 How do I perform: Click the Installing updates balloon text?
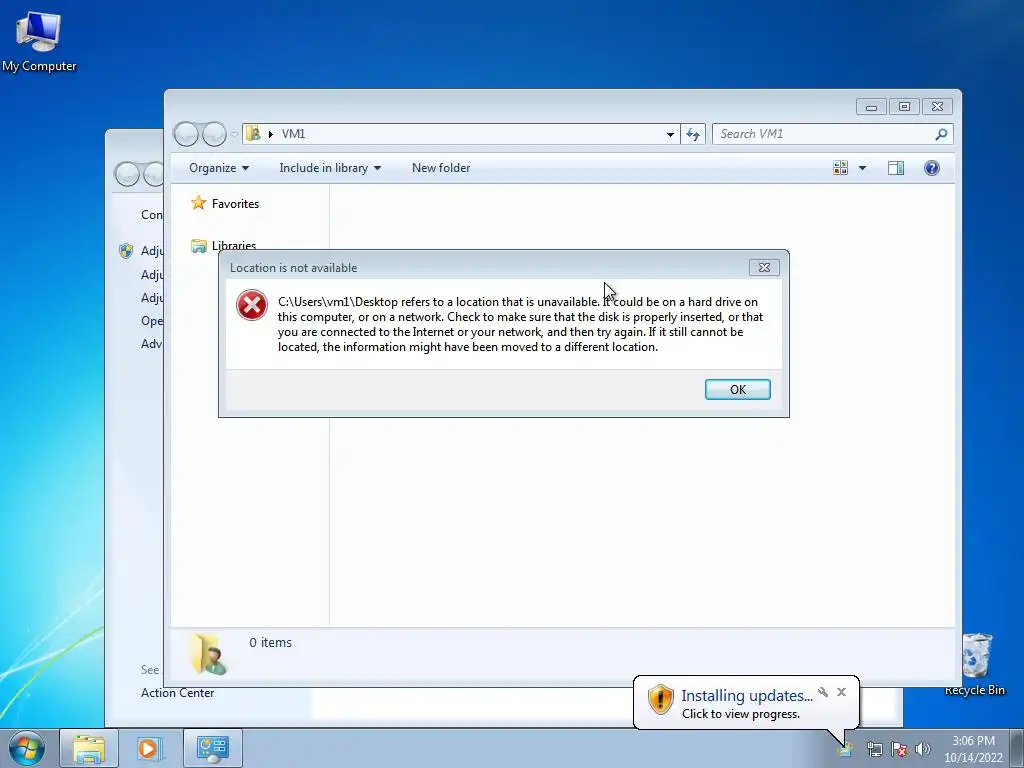click(x=746, y=696)
